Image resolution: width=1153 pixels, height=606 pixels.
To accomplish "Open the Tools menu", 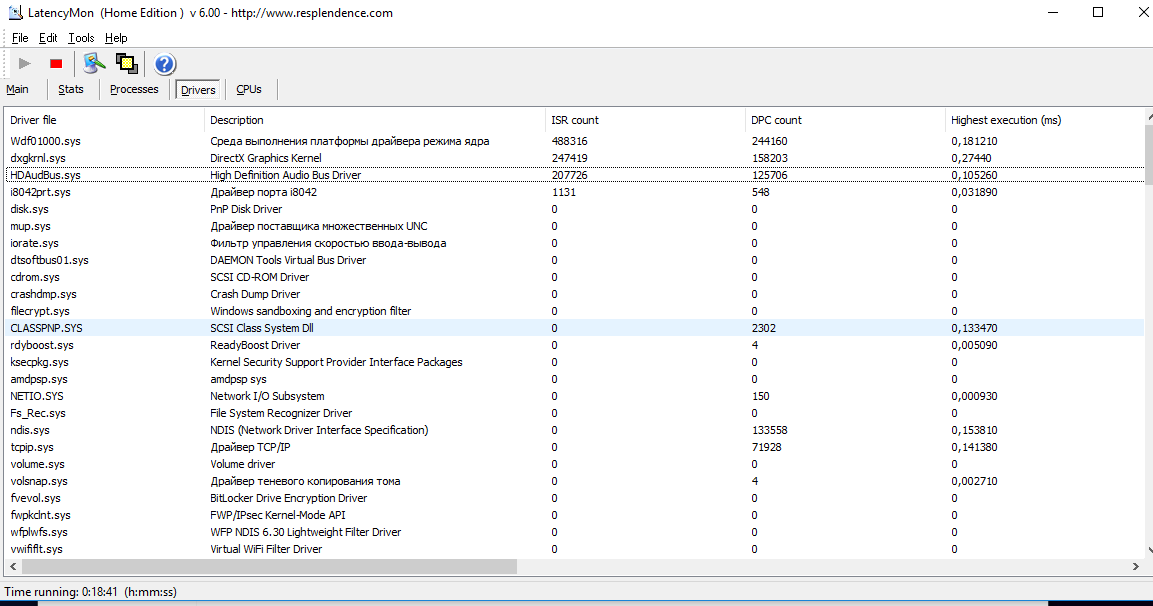I will coord(81,38).
